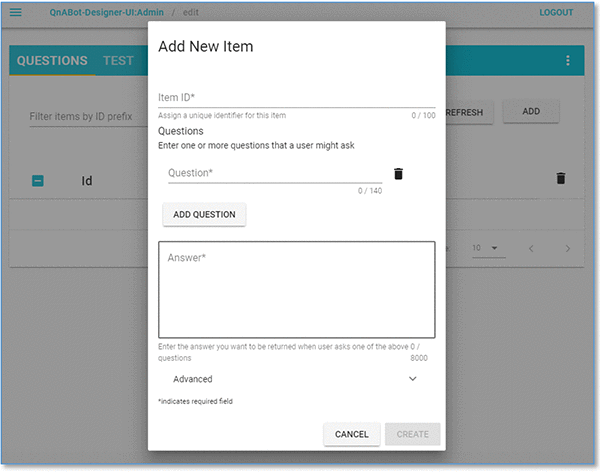Go to the previous page arrow
Screen dimensions: 600x472
click(x=531, y=249)
